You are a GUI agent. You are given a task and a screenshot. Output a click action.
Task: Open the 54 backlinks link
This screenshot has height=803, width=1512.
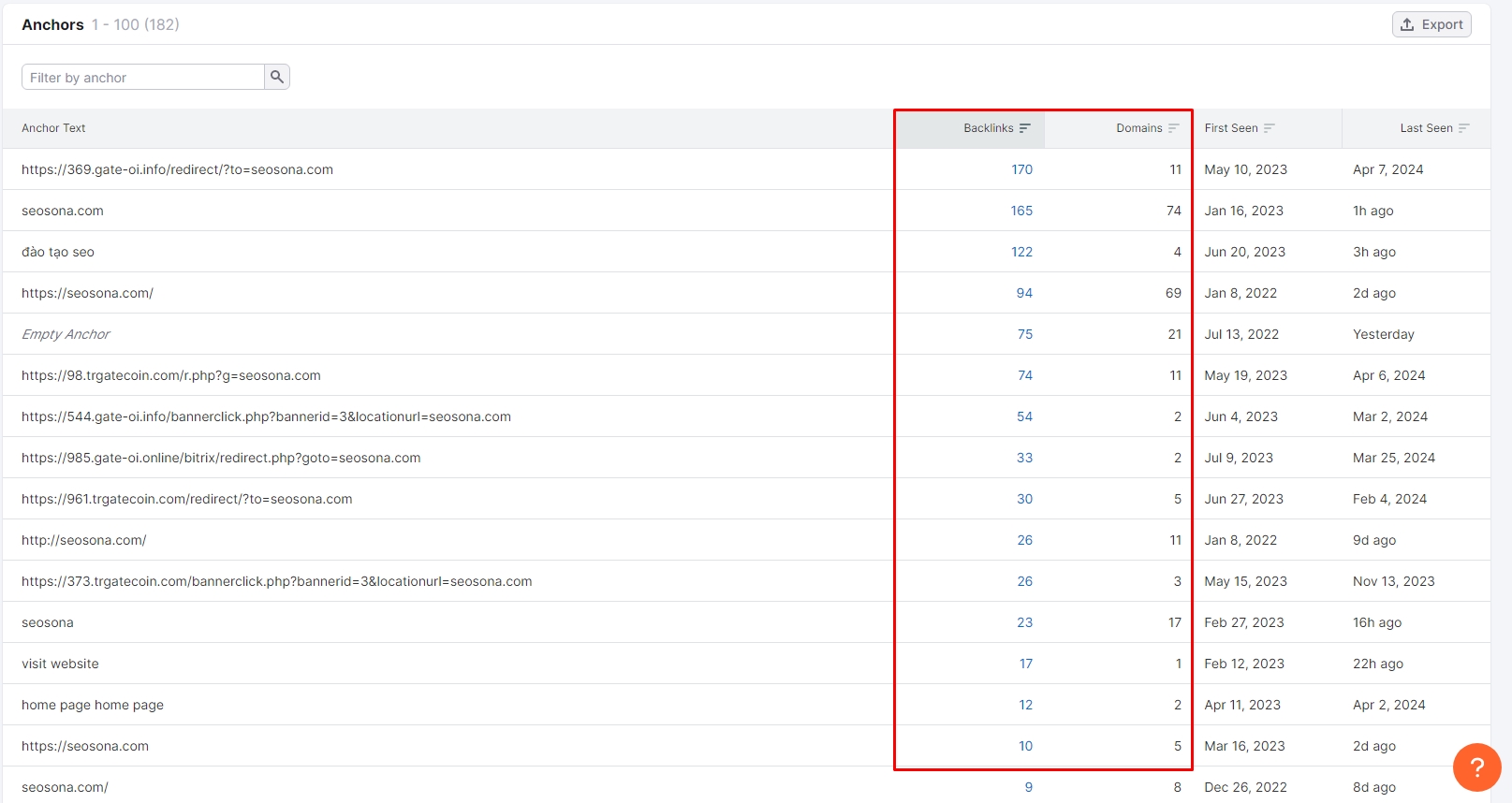point(1024,416)
